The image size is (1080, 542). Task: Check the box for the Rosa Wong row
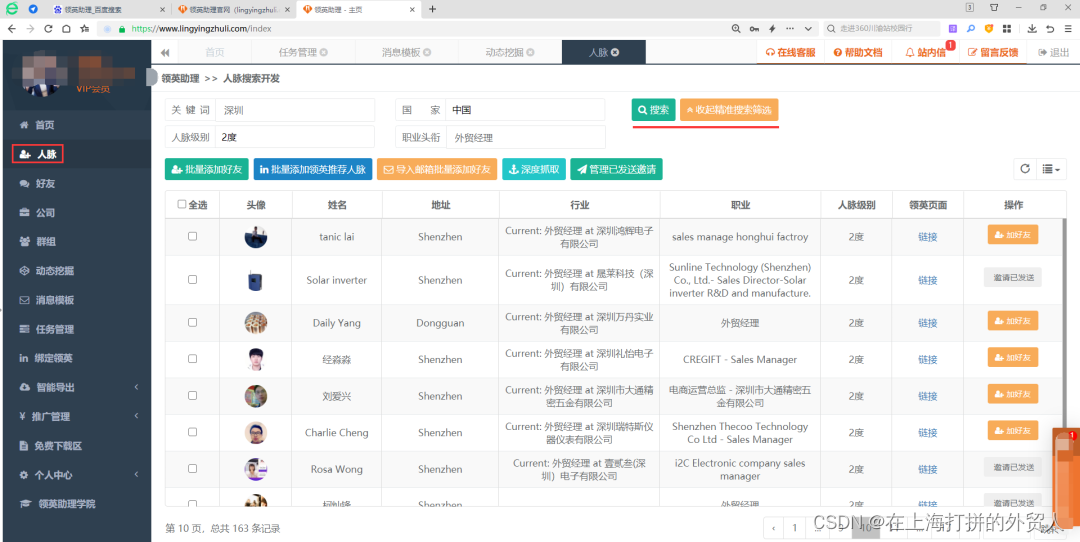point(192,469)
